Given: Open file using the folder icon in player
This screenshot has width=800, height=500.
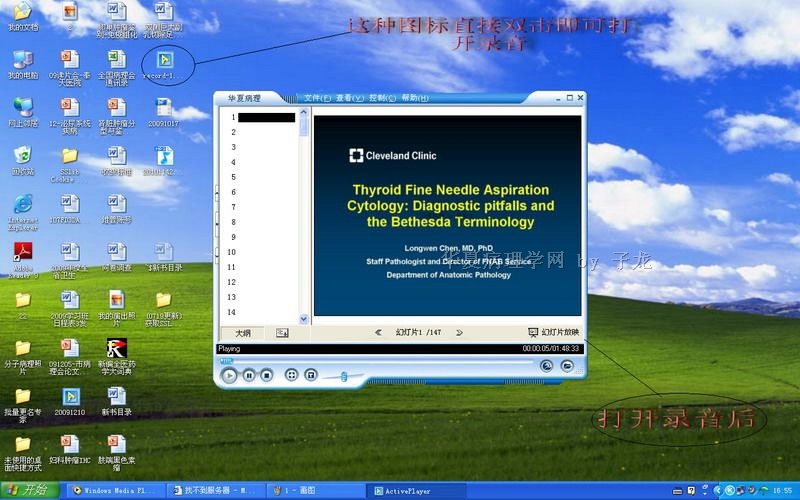Looking at the screenshot, I should pyautogui.click(x=567, y=366).
